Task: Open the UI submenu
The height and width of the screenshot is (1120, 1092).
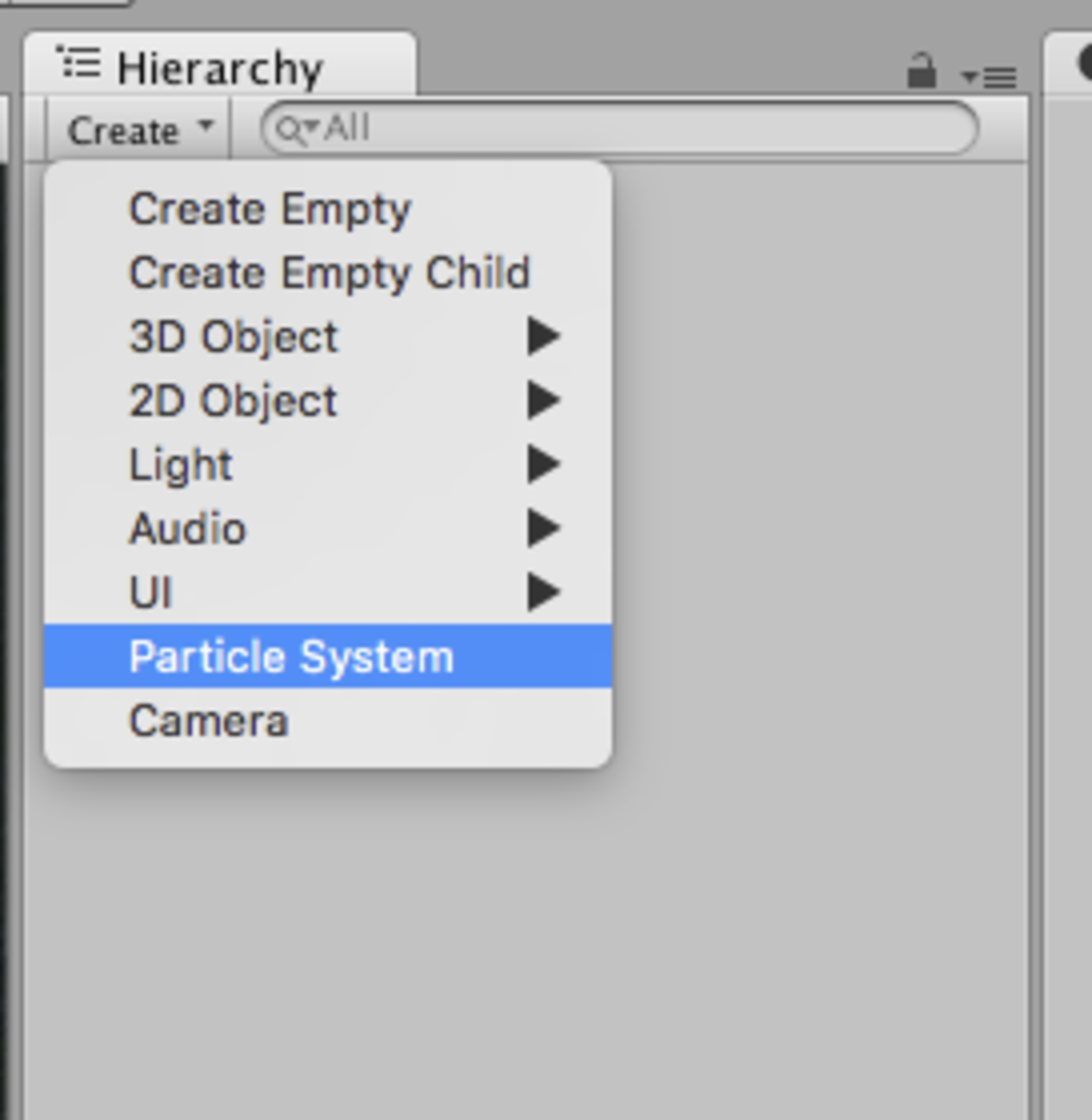Action: pyautogui.click(x=328, y=592)
